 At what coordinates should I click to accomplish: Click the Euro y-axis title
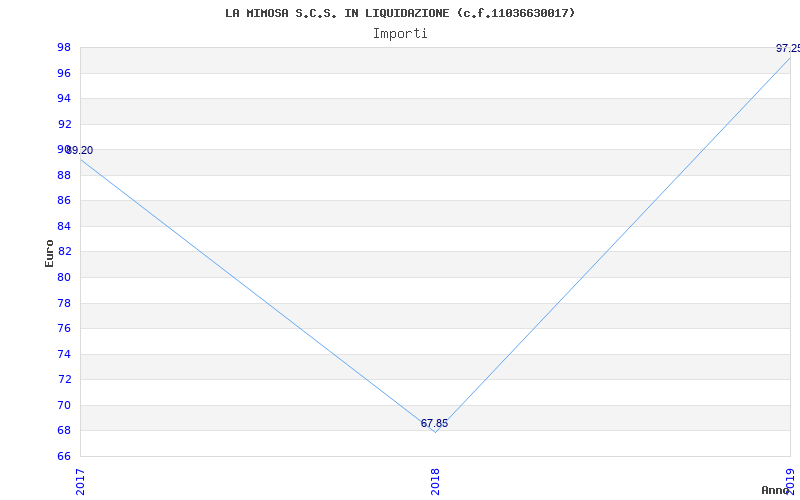pyautogui.click(x=49, y=254)
